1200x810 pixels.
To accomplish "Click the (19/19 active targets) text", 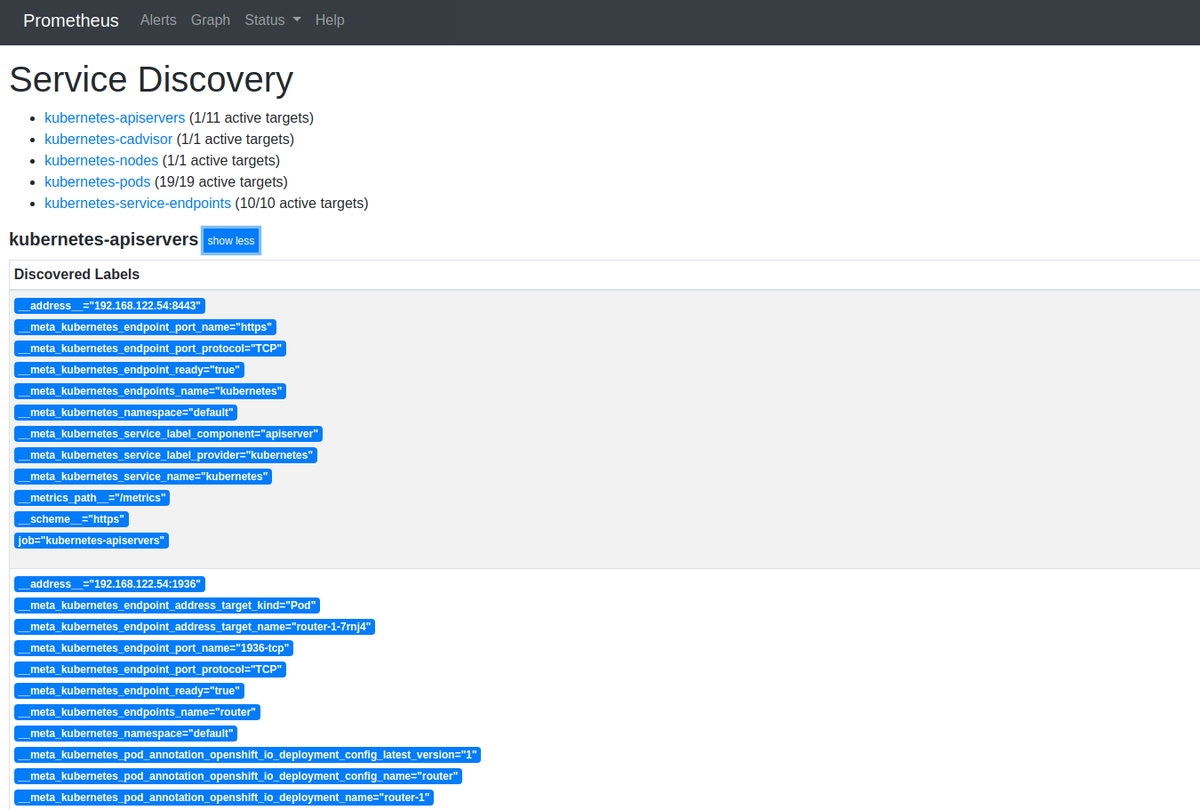I will click(221, 182).
